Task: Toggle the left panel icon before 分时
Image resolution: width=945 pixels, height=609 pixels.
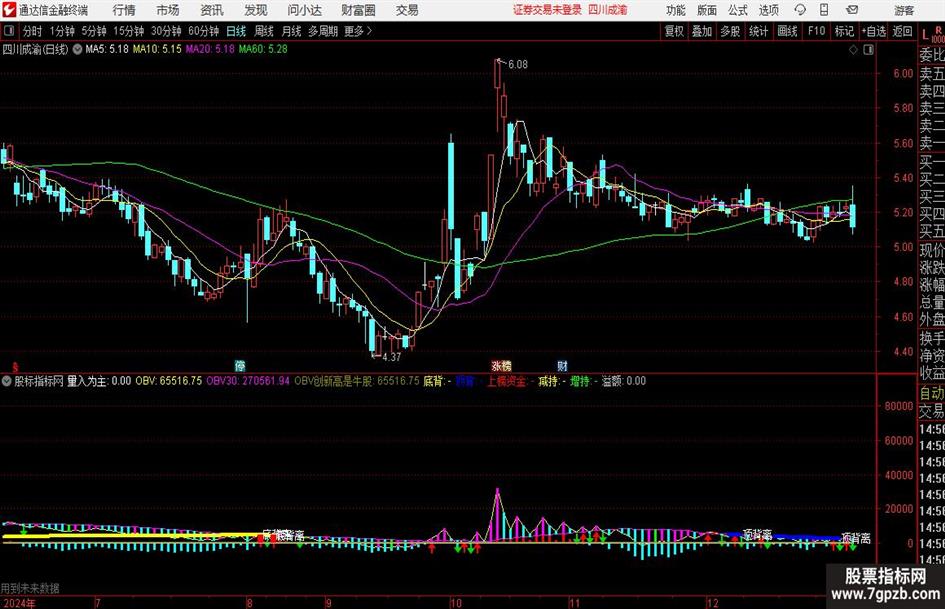Action: point(9,31)
